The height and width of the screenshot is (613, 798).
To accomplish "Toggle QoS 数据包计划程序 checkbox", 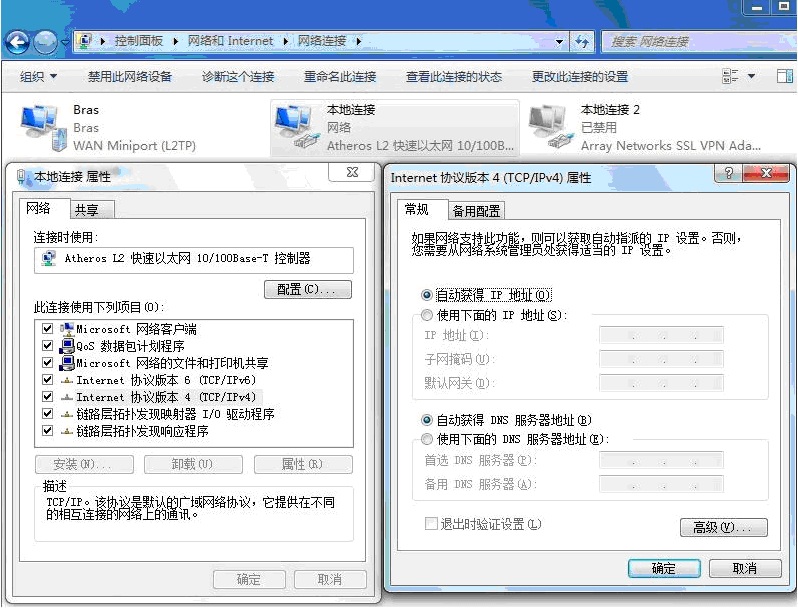I will 47,346.
